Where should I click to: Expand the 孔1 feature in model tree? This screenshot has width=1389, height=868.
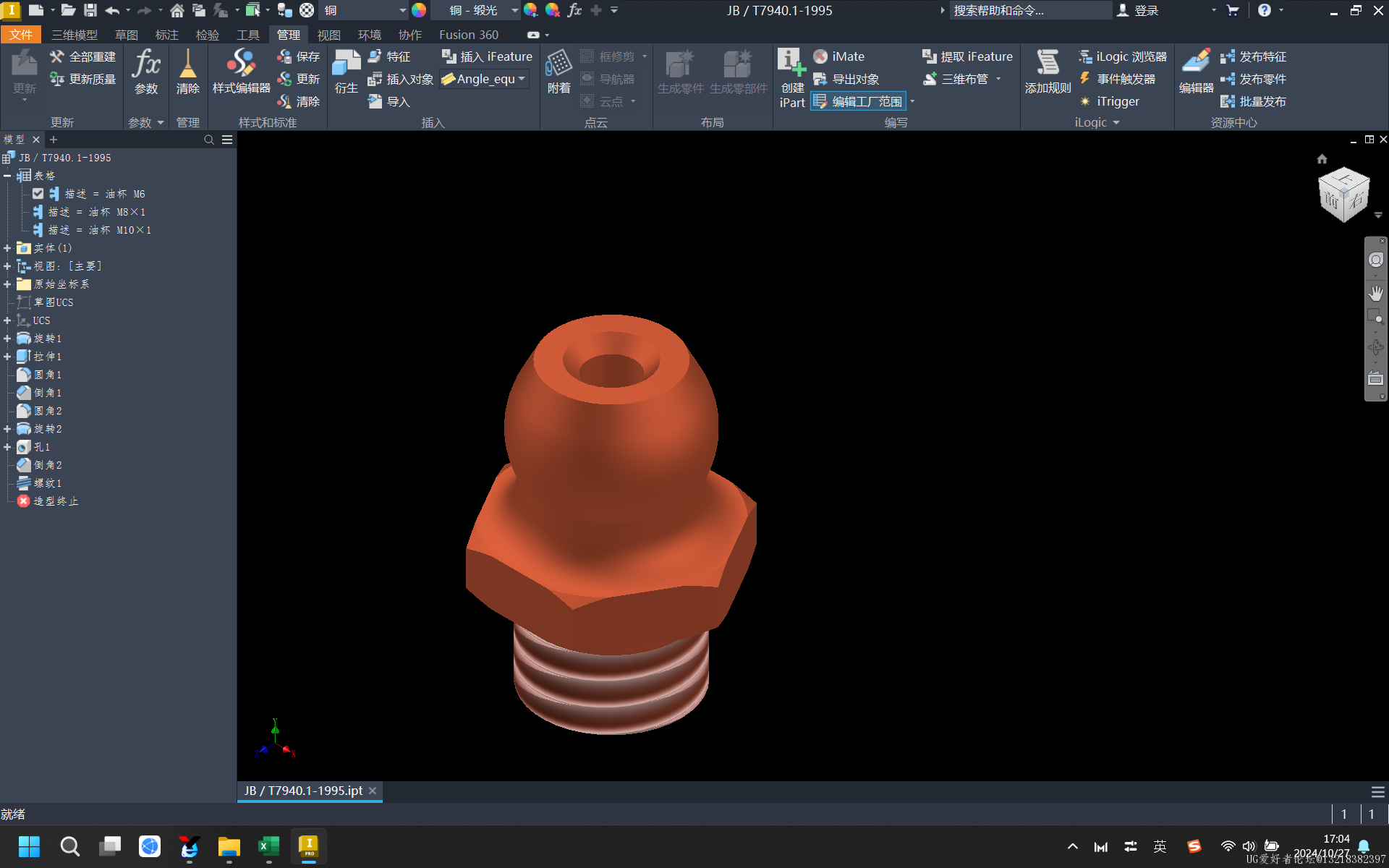coord(8,447)
